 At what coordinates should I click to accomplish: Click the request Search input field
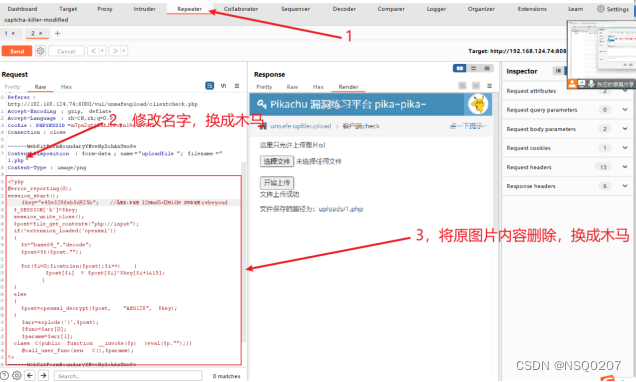click(128, 376)
